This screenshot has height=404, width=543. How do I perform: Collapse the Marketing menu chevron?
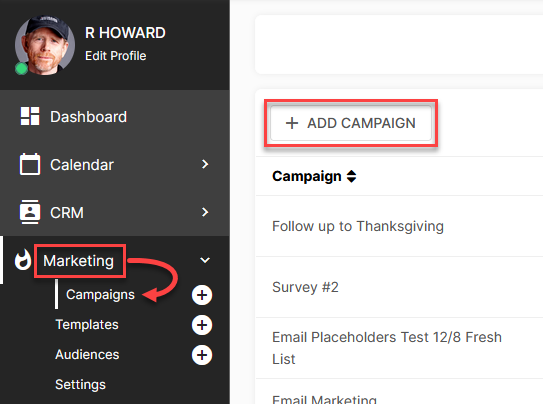pyautogui.click(x=205, y=260)
